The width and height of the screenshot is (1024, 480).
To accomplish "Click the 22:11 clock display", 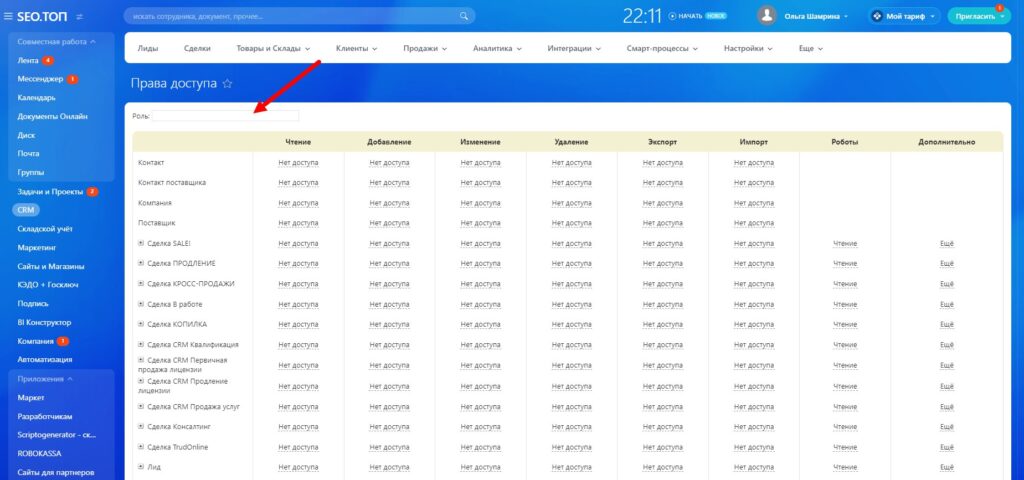I will coord(642,16).
